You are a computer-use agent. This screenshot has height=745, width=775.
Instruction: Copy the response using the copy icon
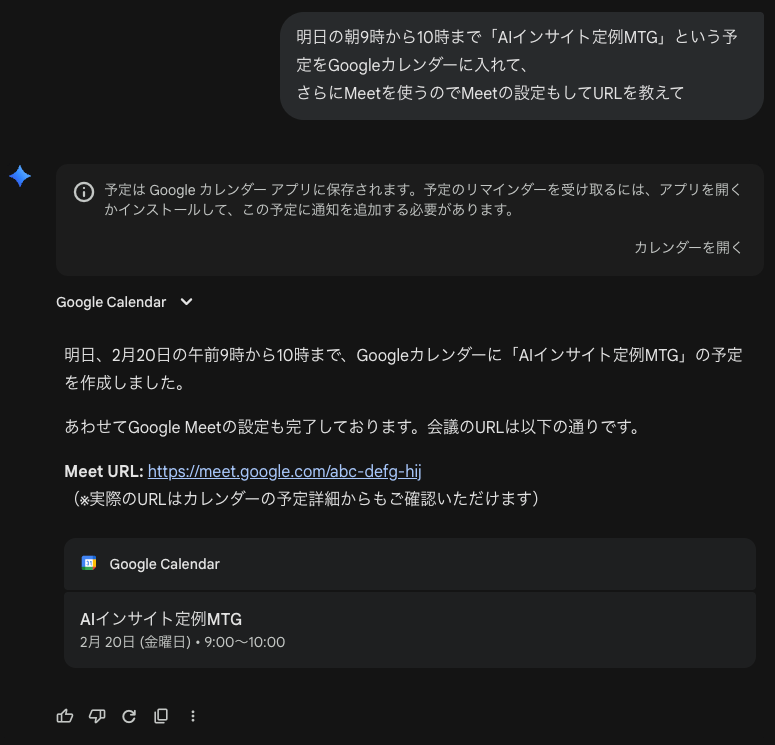pyautogui.click(x=161, y=716)
